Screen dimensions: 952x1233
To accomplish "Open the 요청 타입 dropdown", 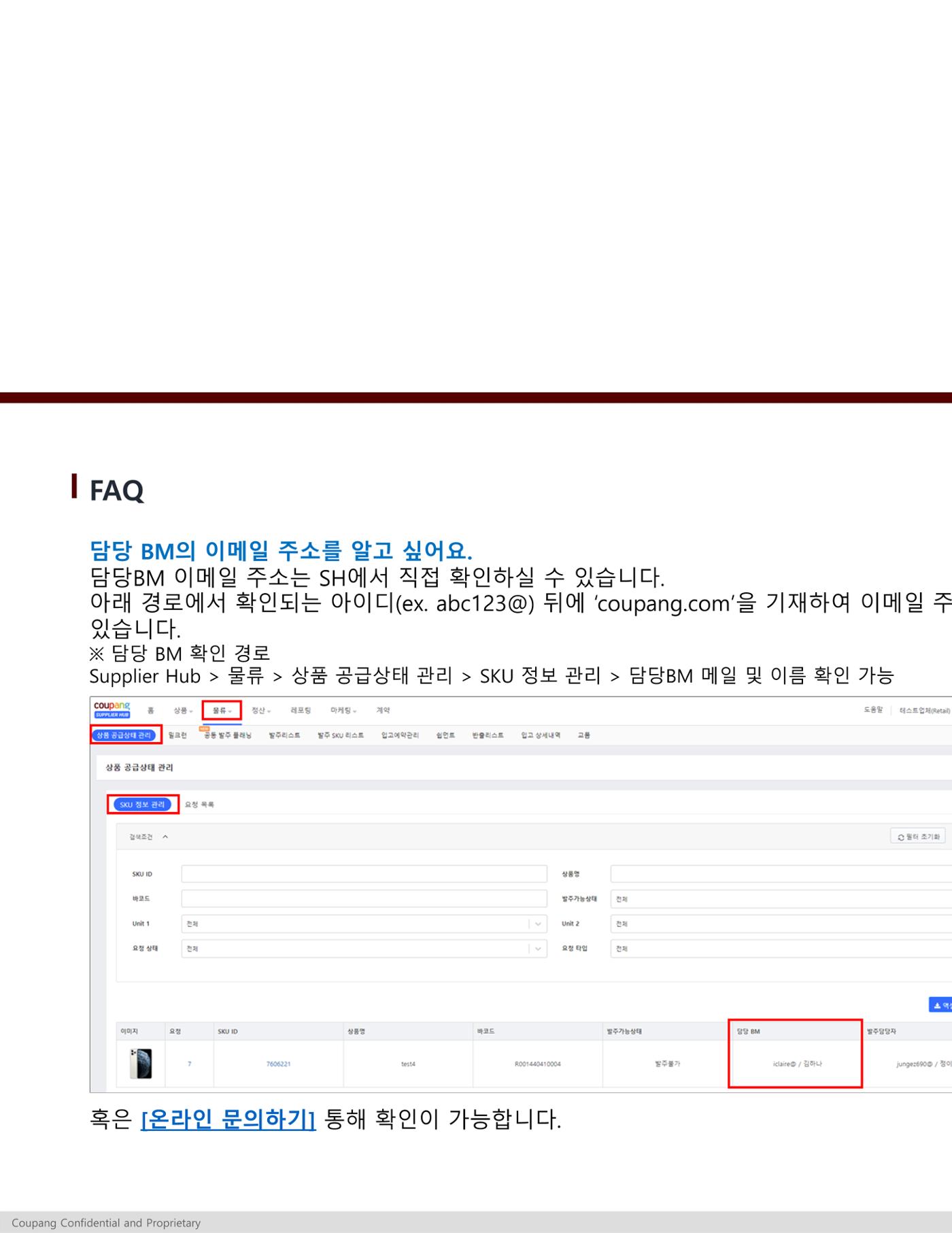I will pyautogui.click(x=781, y=948).
